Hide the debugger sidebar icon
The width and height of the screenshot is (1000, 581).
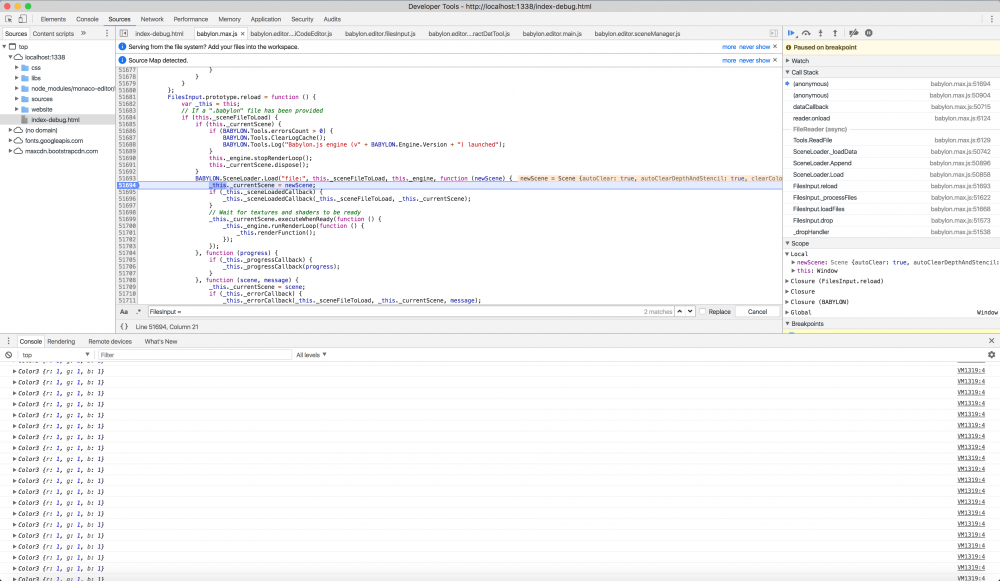click(x=774, y=33)
